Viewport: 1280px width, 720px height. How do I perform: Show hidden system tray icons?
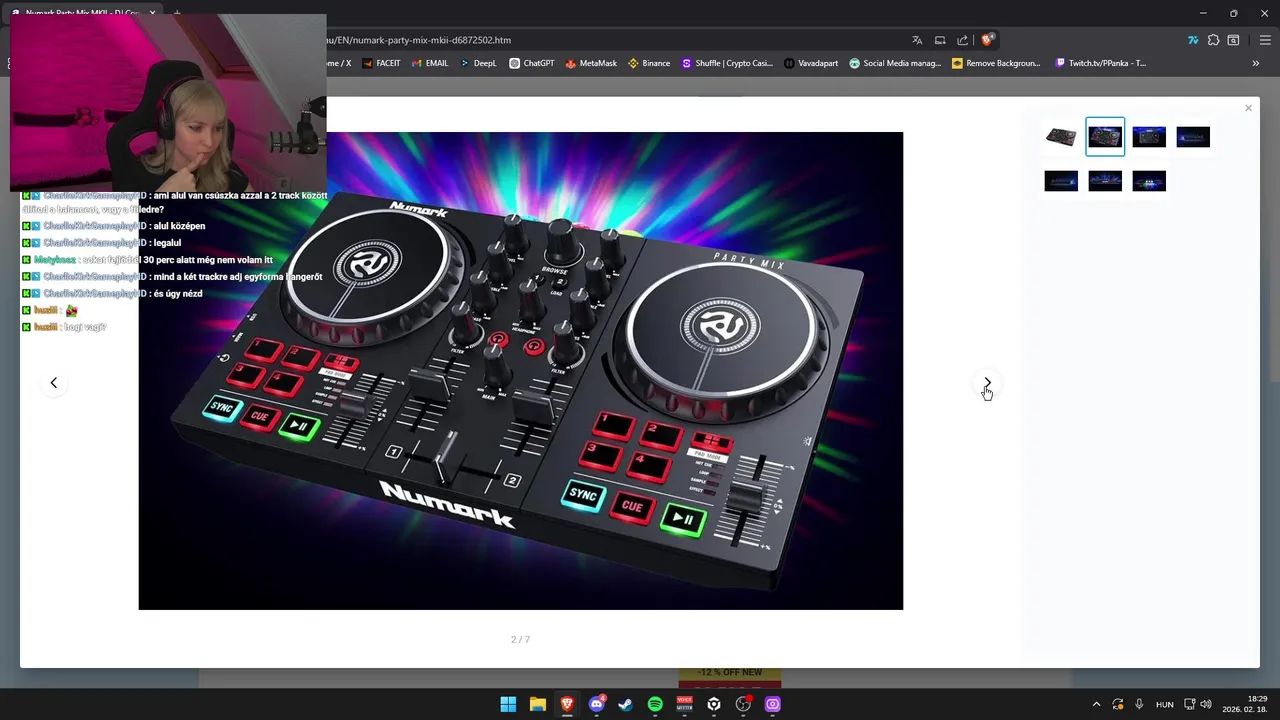tap(1096, 704)
